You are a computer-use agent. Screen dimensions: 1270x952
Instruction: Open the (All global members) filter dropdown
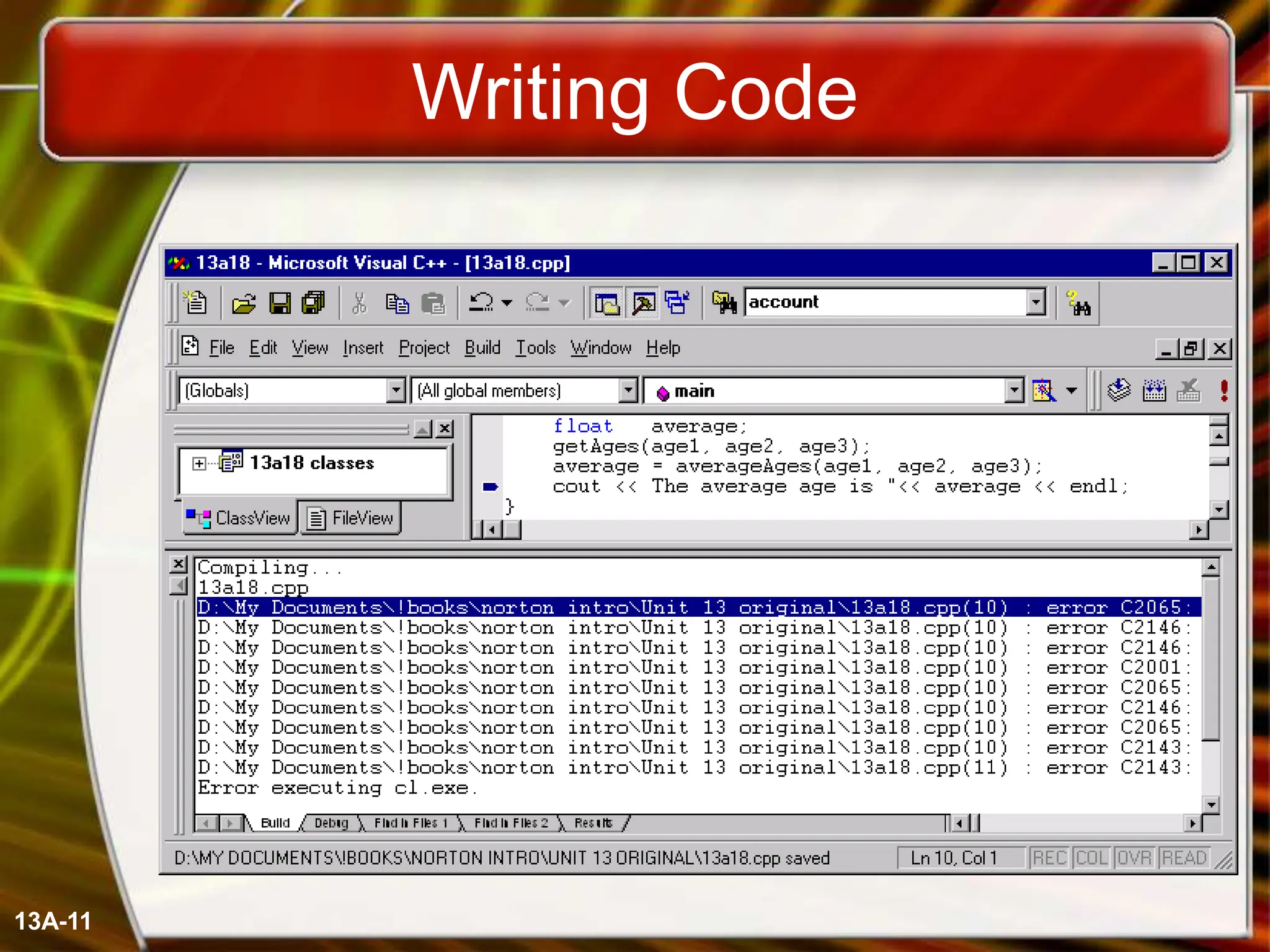(x=628, y=390)
